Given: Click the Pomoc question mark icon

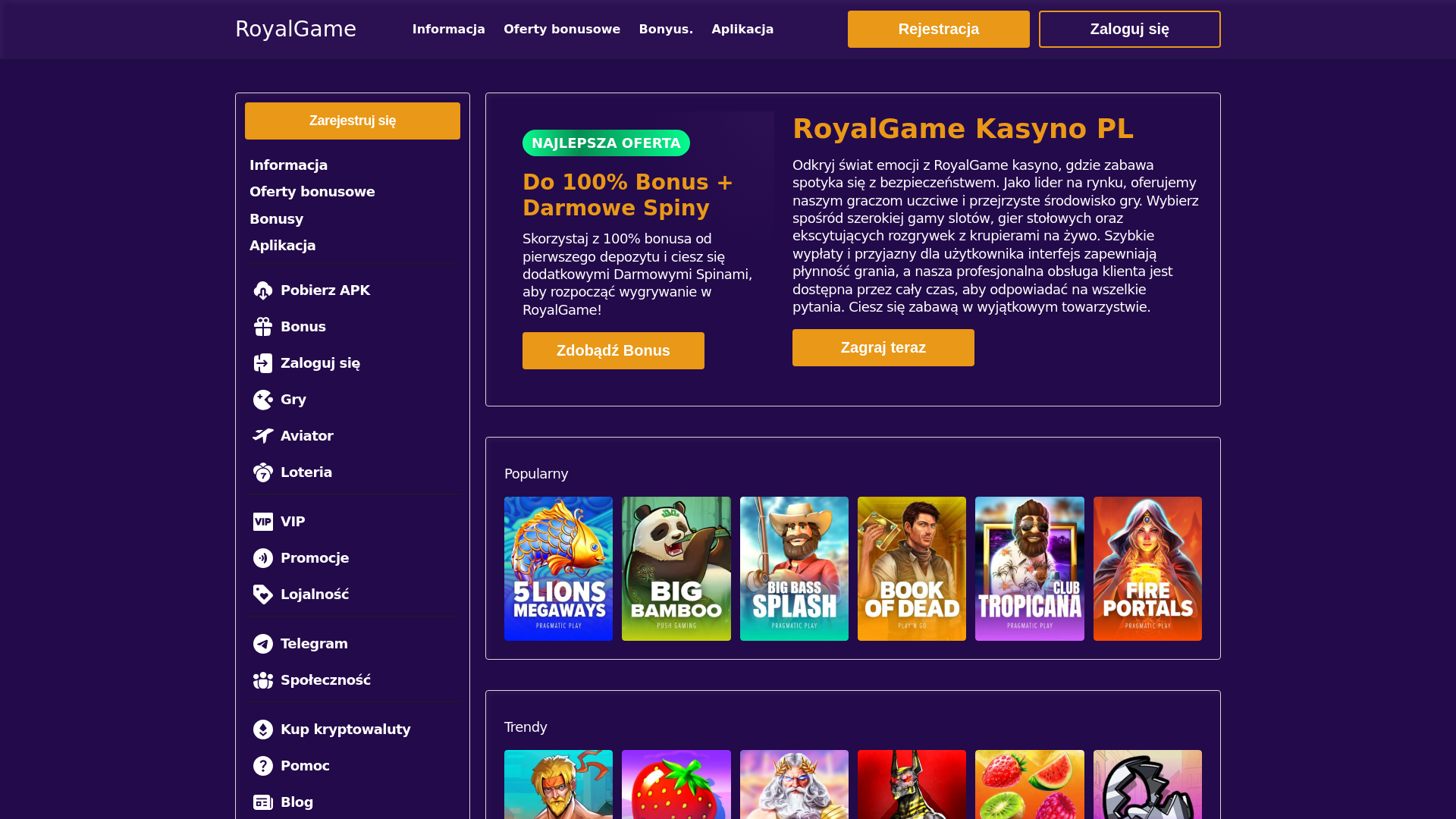Looking at the screenshot, I should (263, 766).
